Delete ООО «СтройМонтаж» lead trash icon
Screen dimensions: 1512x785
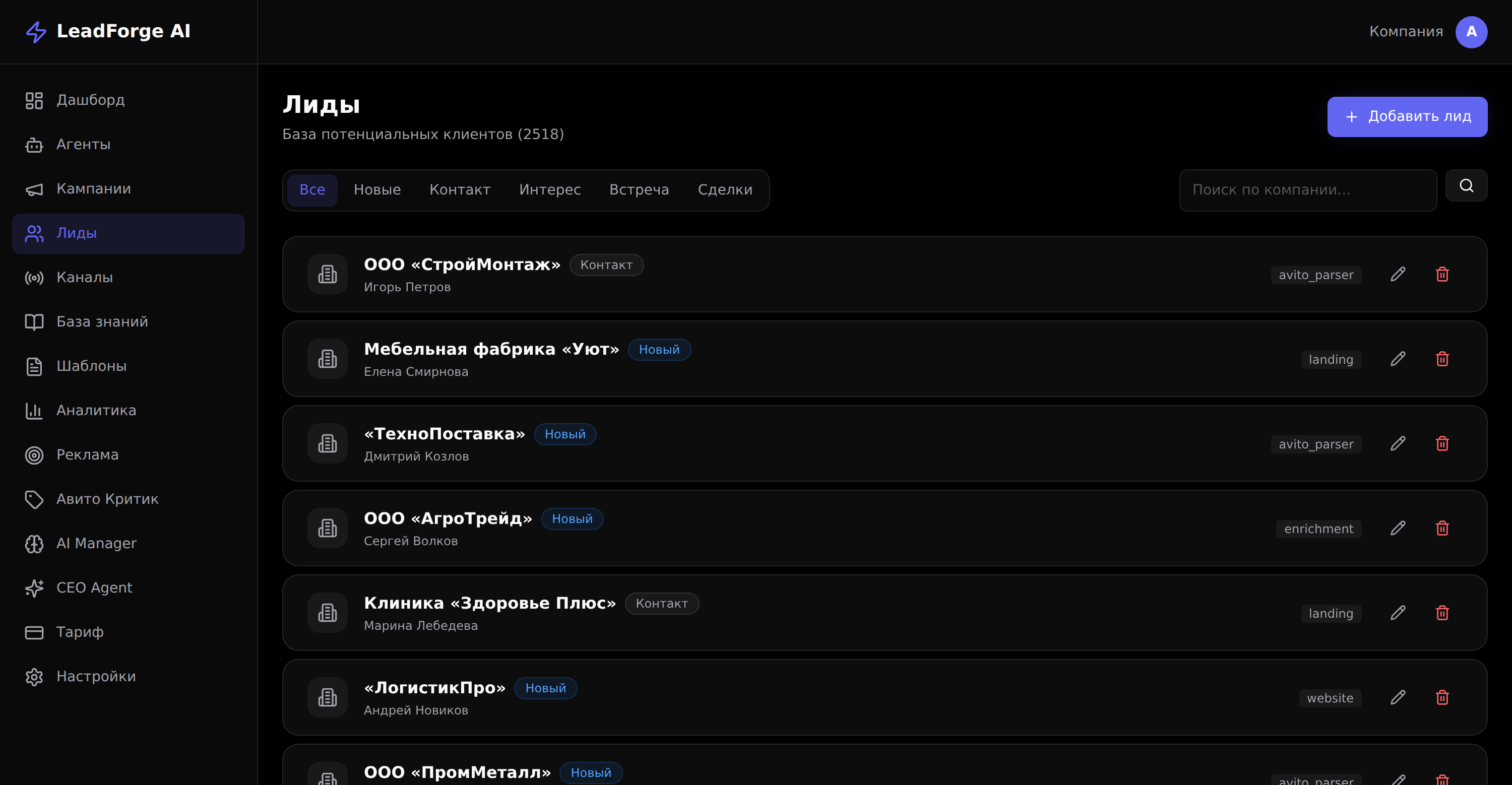[1442, 274]
